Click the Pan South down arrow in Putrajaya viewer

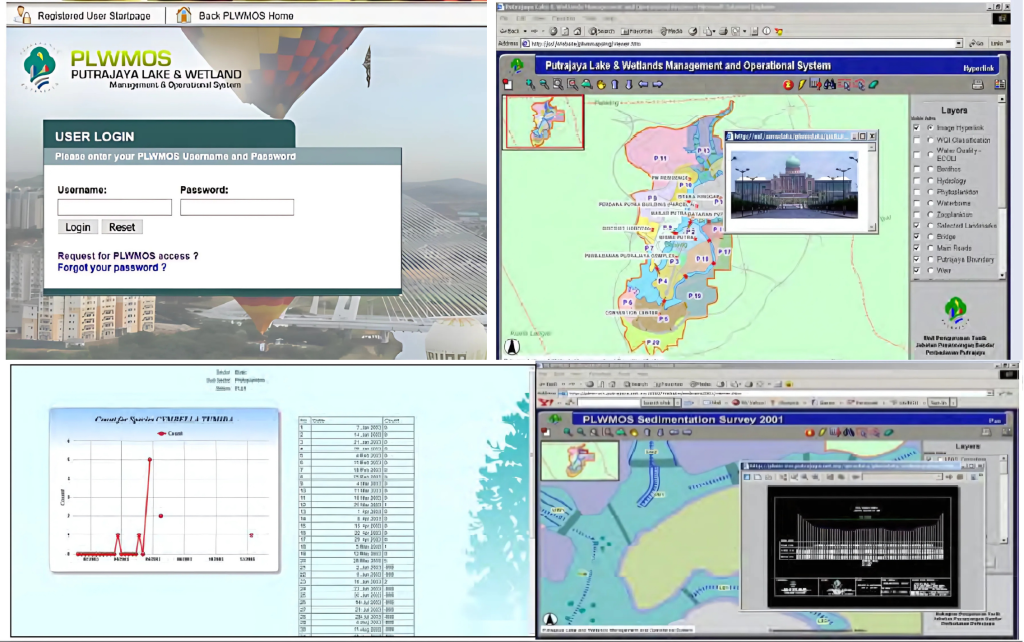(629, 84)
